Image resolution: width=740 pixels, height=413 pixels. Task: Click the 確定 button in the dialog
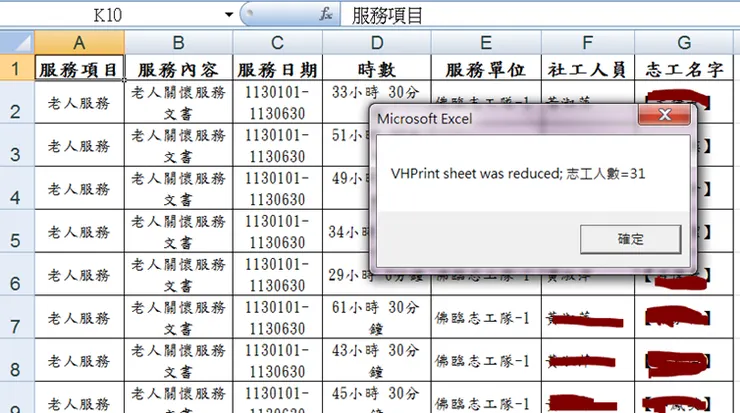[x=631, y=239]
